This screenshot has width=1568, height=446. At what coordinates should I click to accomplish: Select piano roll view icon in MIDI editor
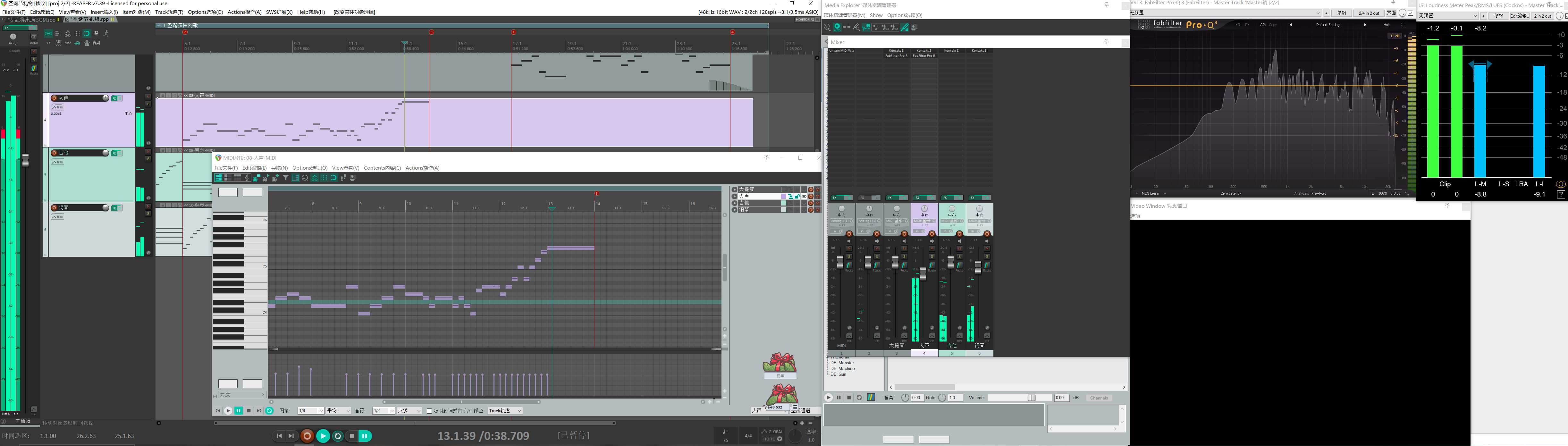[x=218, y=178]
